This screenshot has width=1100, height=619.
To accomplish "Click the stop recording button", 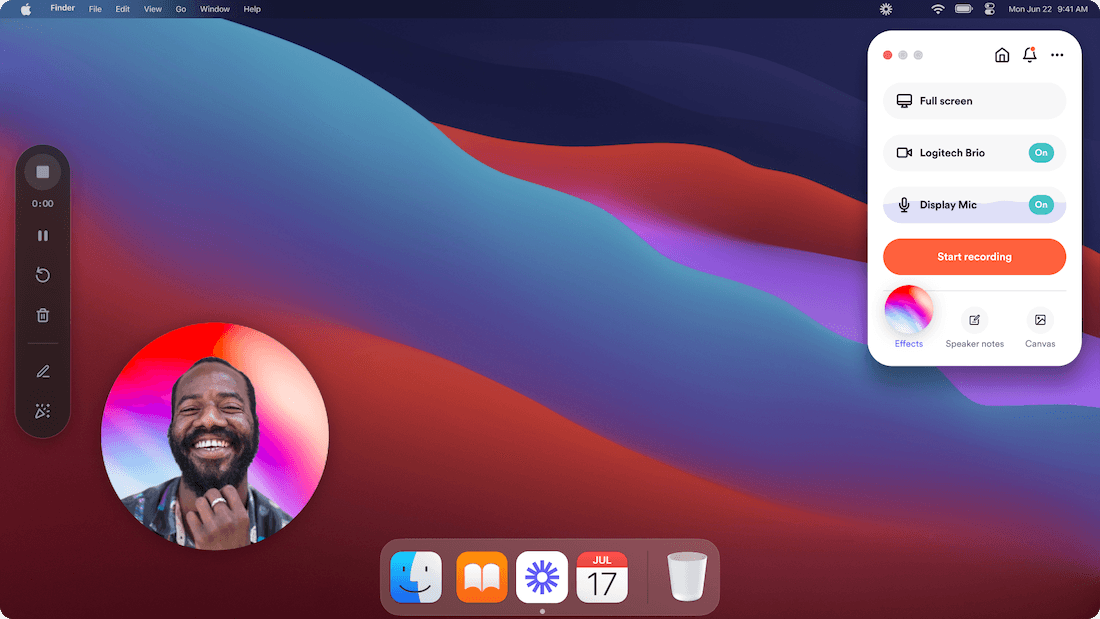I will click(x=43, y=172).
